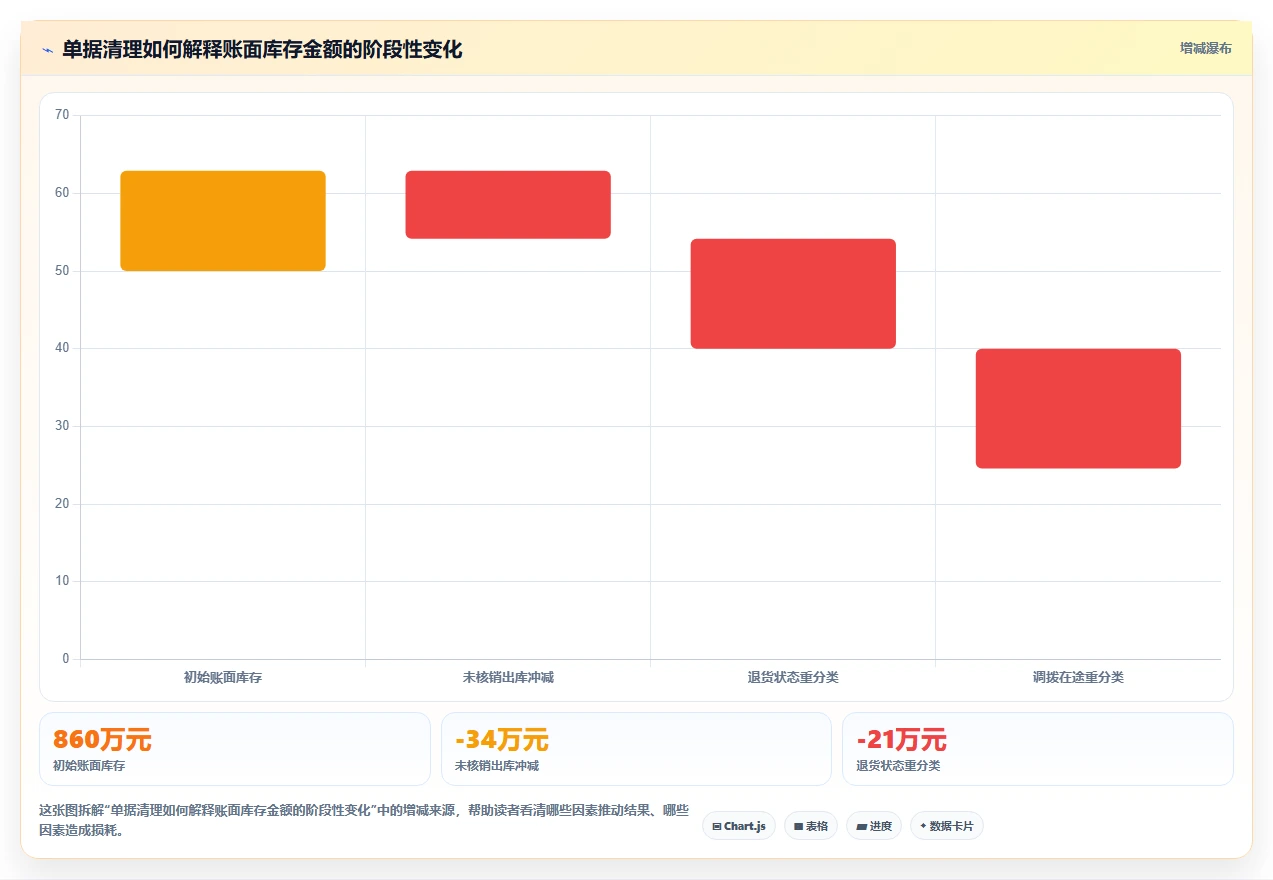1273x880 pixels.
Task: Click the chart title 单据清理如何解释账面库存金额的阶段性变化
Action: coord(262,50)
